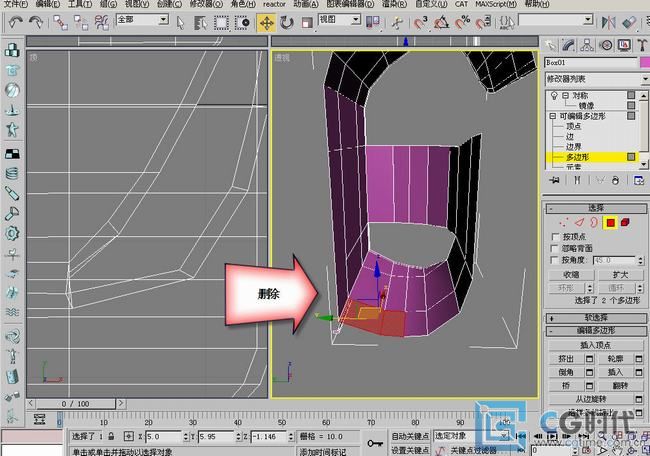Screen dimensions: 650x456
Task: Open Select by Name tool
Action: [200, 22]
